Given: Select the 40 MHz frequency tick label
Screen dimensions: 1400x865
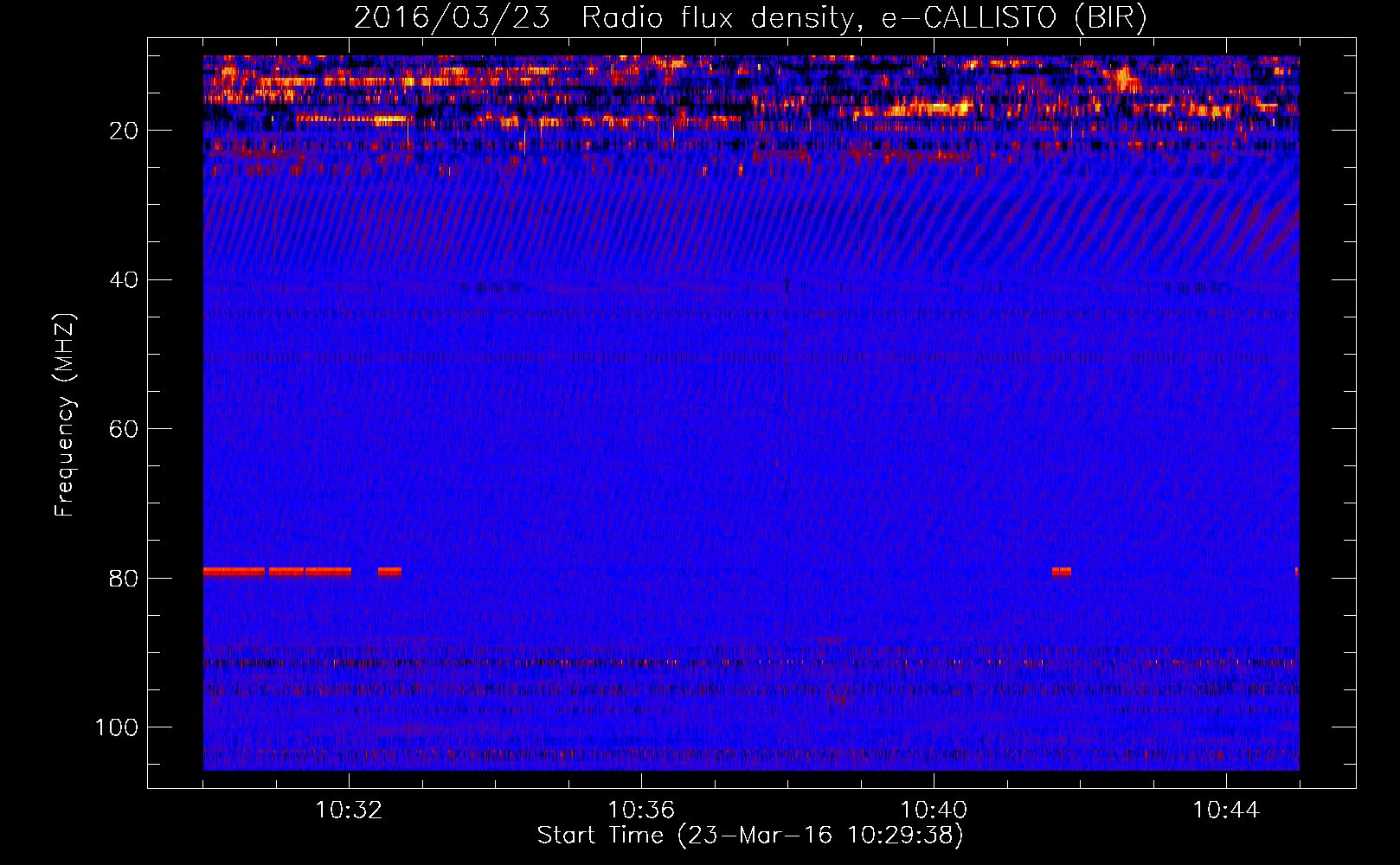Looking at the screenshot, I should coord(124,279).
